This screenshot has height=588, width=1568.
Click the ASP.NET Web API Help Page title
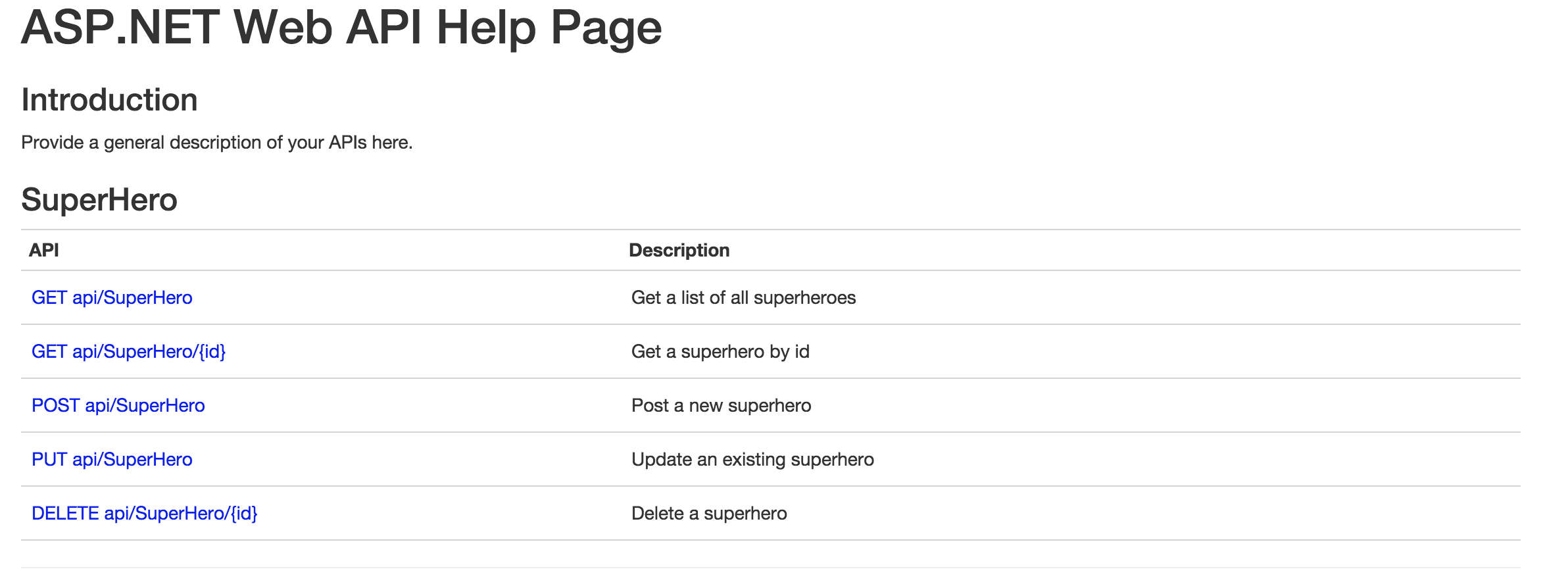coord(341,28)
